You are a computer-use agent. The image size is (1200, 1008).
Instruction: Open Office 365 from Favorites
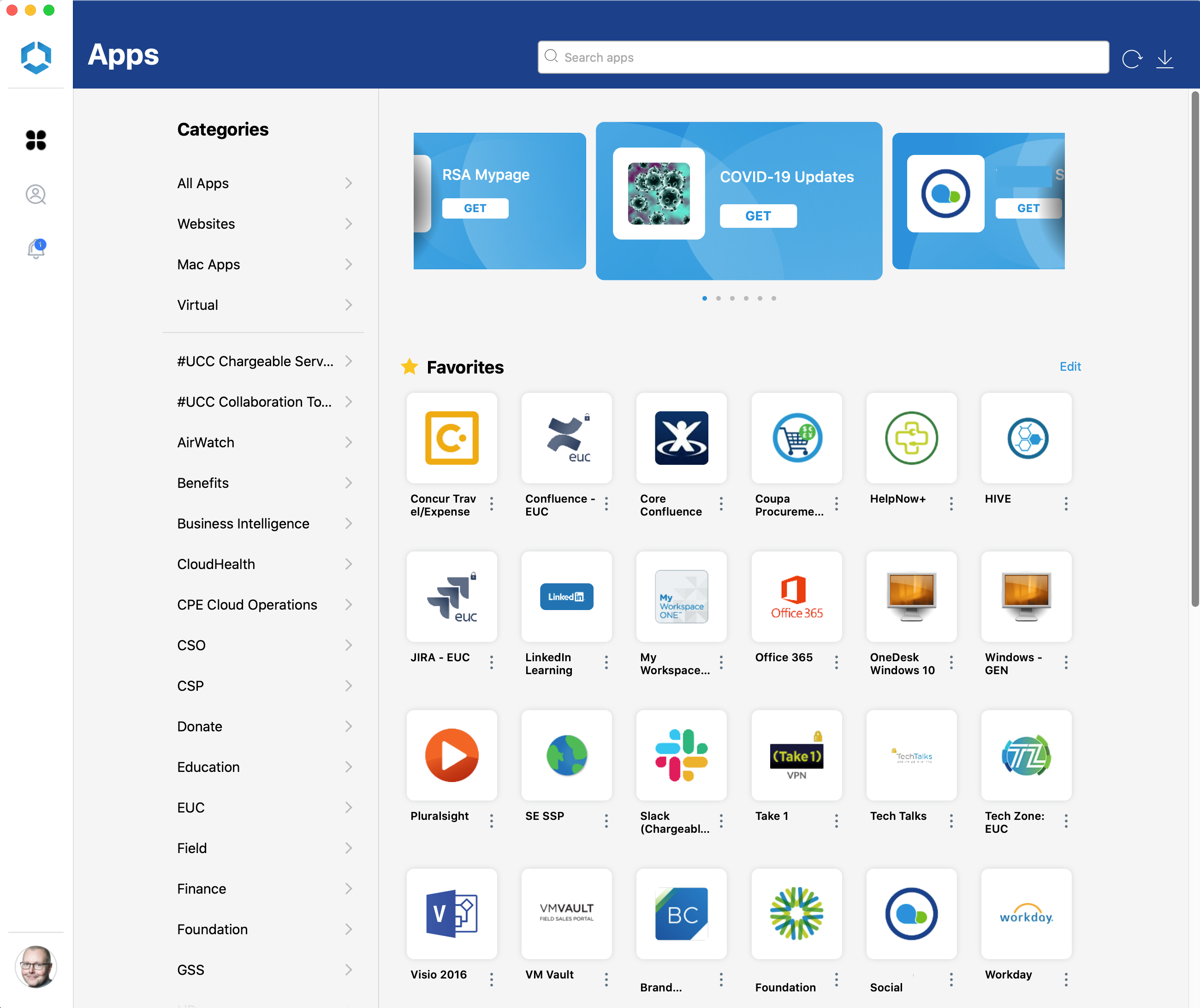[x=796, y=596]
